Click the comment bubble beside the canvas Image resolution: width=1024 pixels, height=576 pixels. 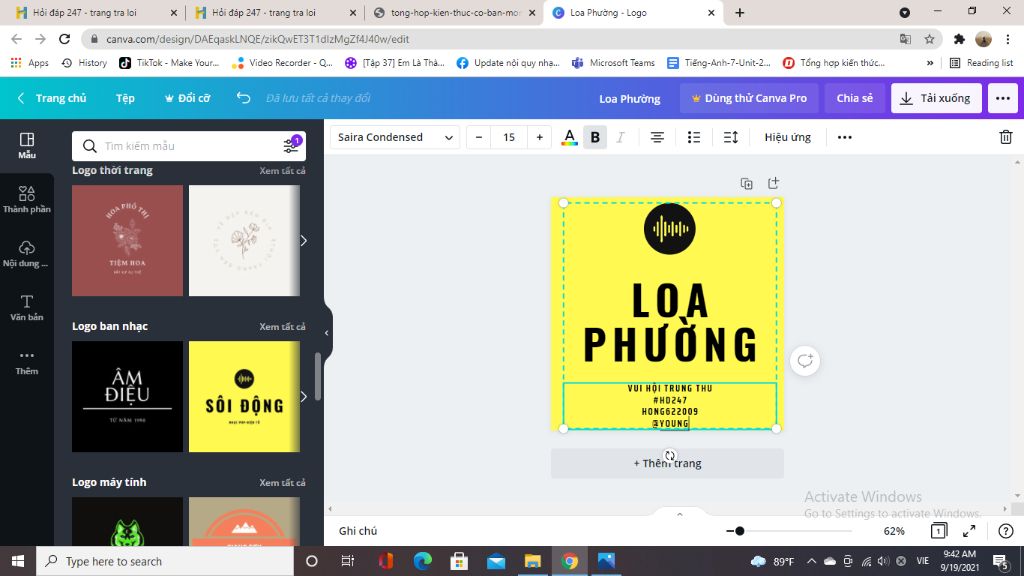805,360
